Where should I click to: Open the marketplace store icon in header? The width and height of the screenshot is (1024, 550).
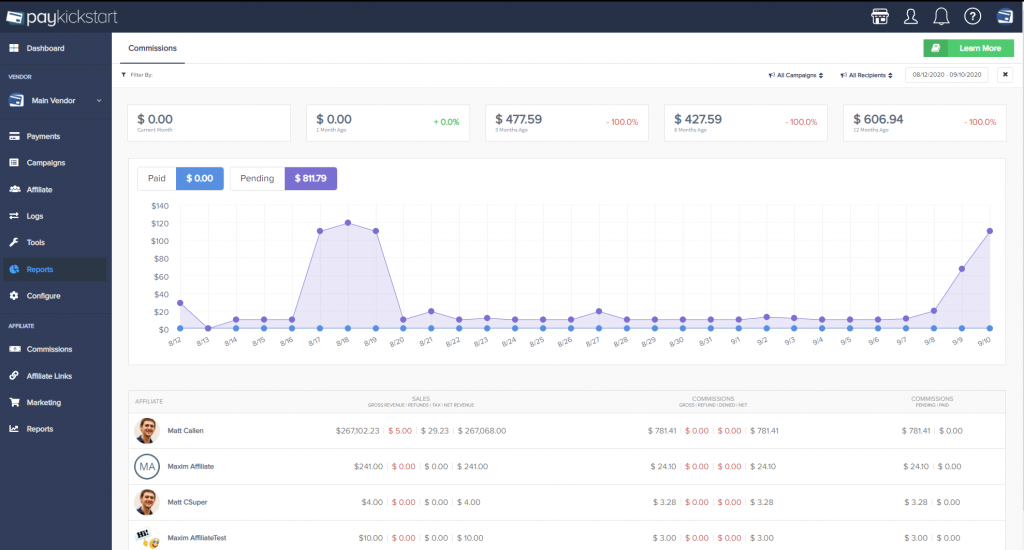[881, 16]
